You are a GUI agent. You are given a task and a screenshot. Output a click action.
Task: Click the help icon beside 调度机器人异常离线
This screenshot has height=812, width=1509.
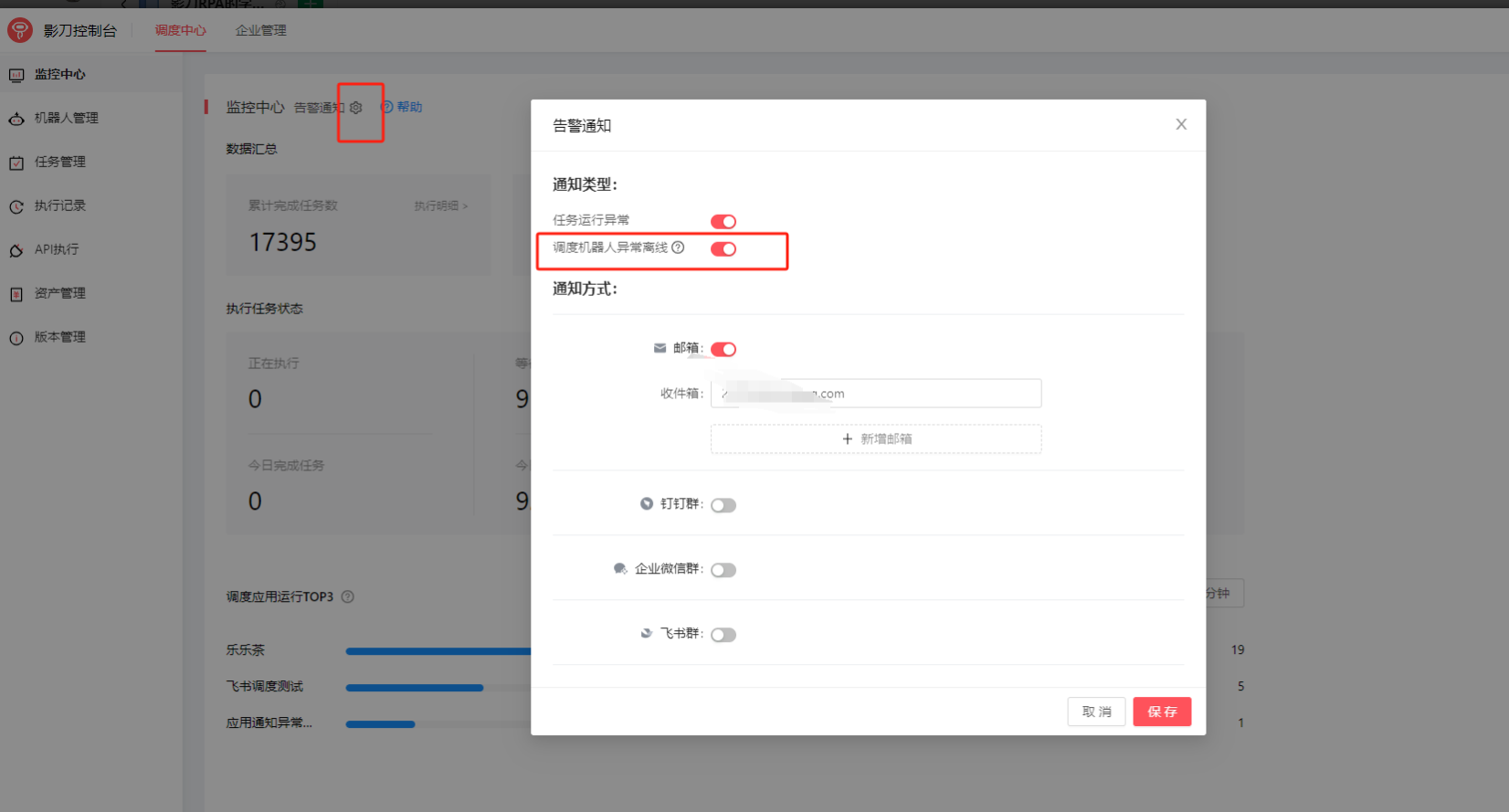point(678,248)
